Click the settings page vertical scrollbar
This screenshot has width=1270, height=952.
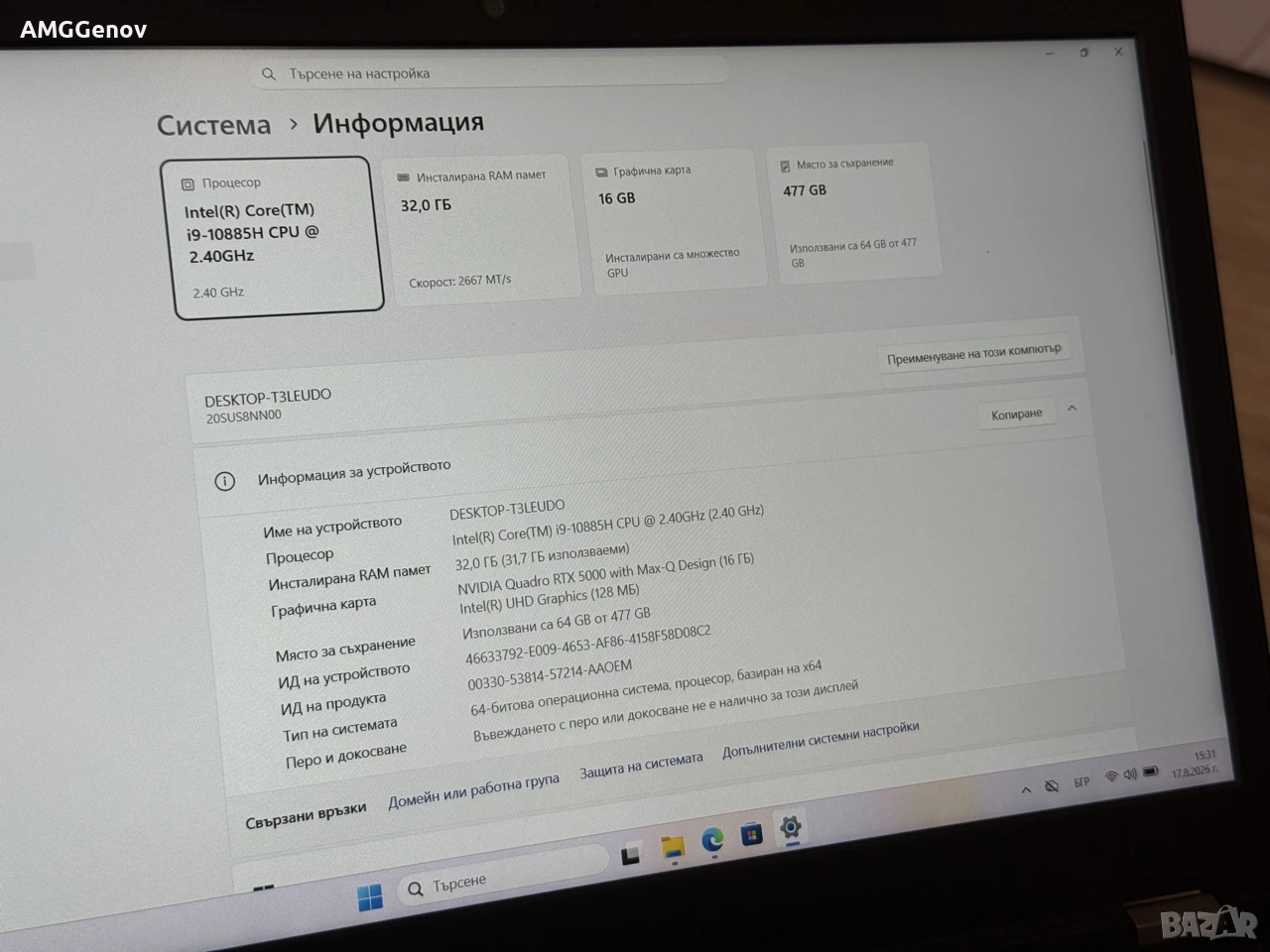click(x=1159, y=248)
